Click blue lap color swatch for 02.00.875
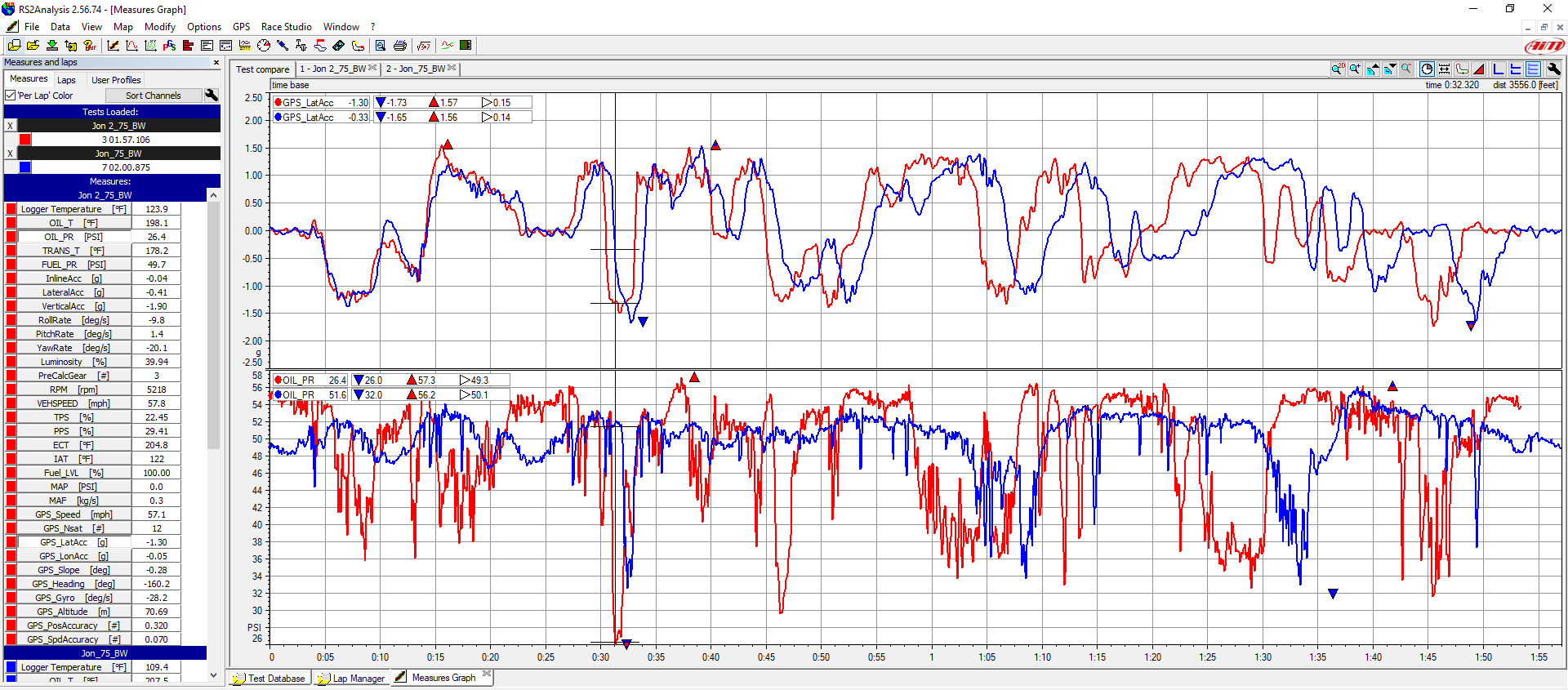1568x690 pixels. click(x=25, y=167)
